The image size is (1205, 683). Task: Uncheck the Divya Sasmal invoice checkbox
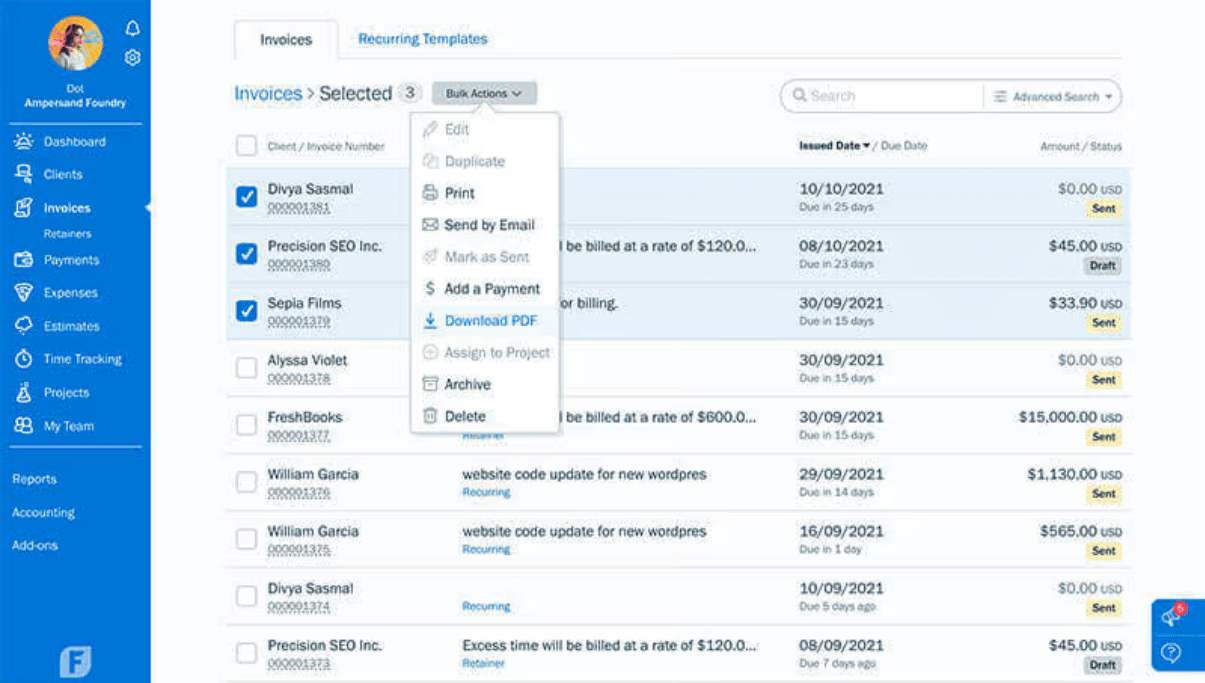click(247, 197)
